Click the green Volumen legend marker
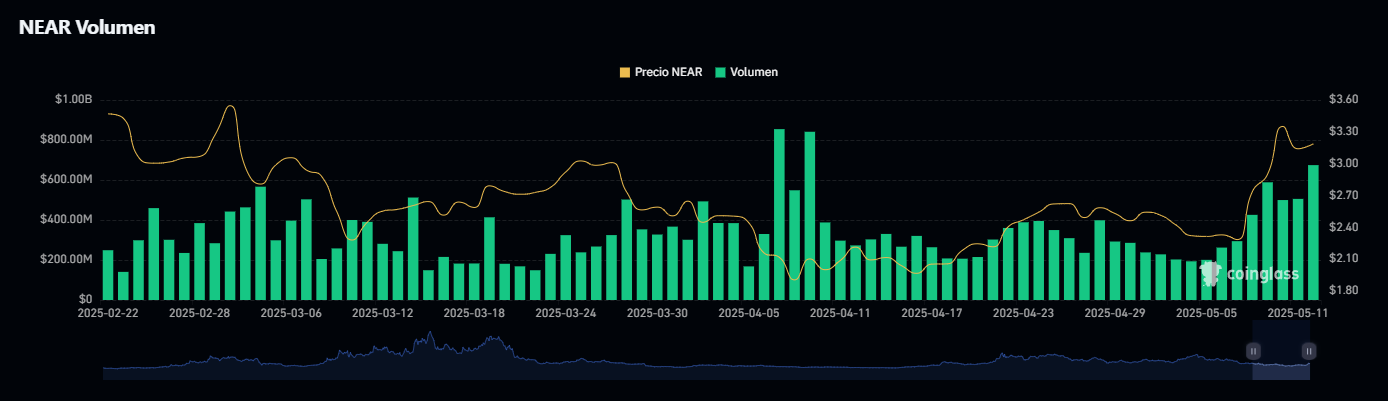Viewport: 1388px width, 401px height. pos(721,72)
